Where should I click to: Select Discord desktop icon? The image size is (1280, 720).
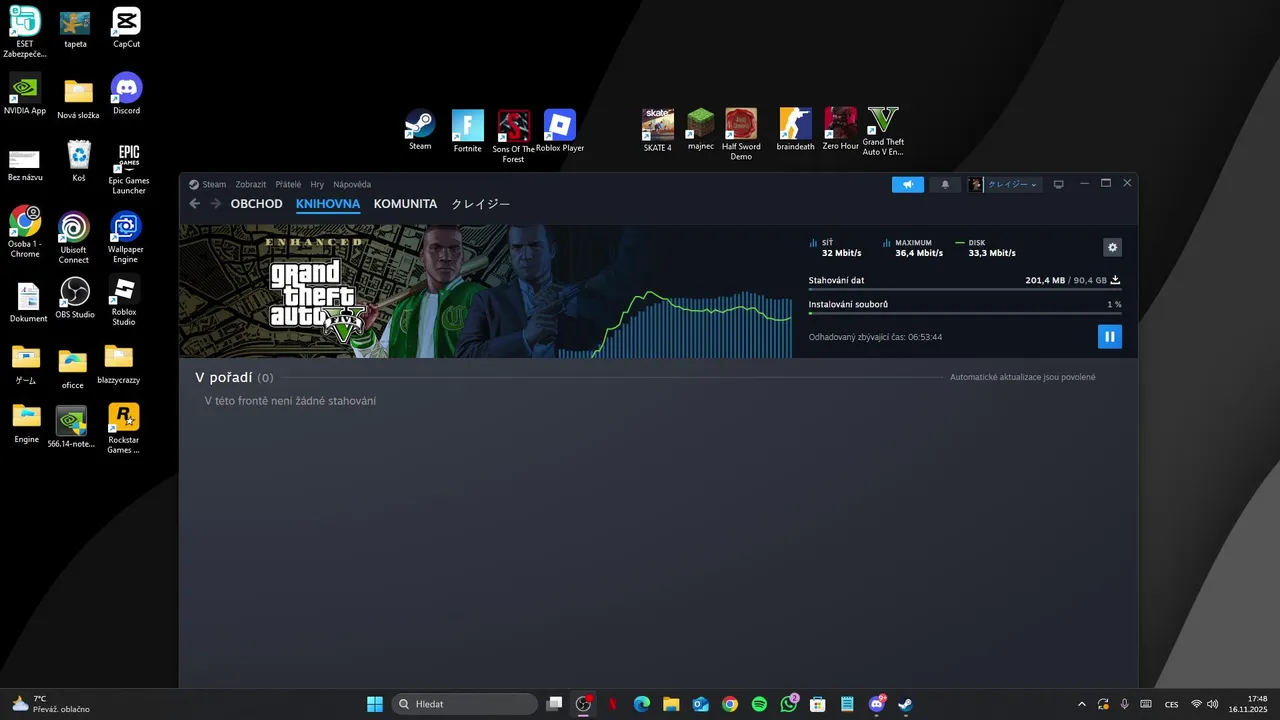coord(127,94)
